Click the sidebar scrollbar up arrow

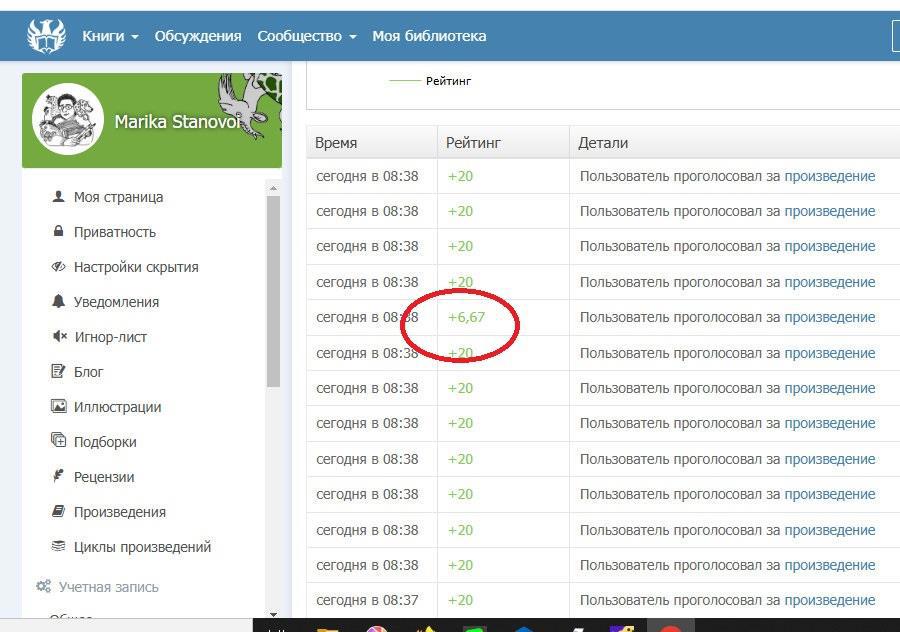[x=274, y=187]
